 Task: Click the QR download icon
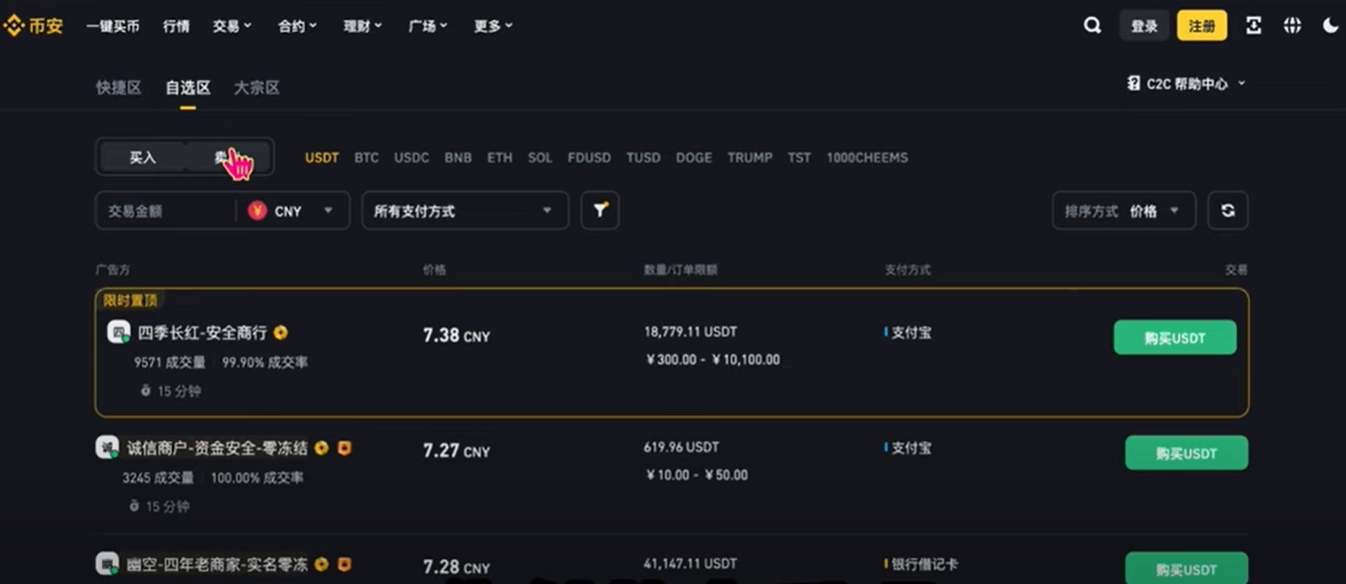(x=1253, y=26)
